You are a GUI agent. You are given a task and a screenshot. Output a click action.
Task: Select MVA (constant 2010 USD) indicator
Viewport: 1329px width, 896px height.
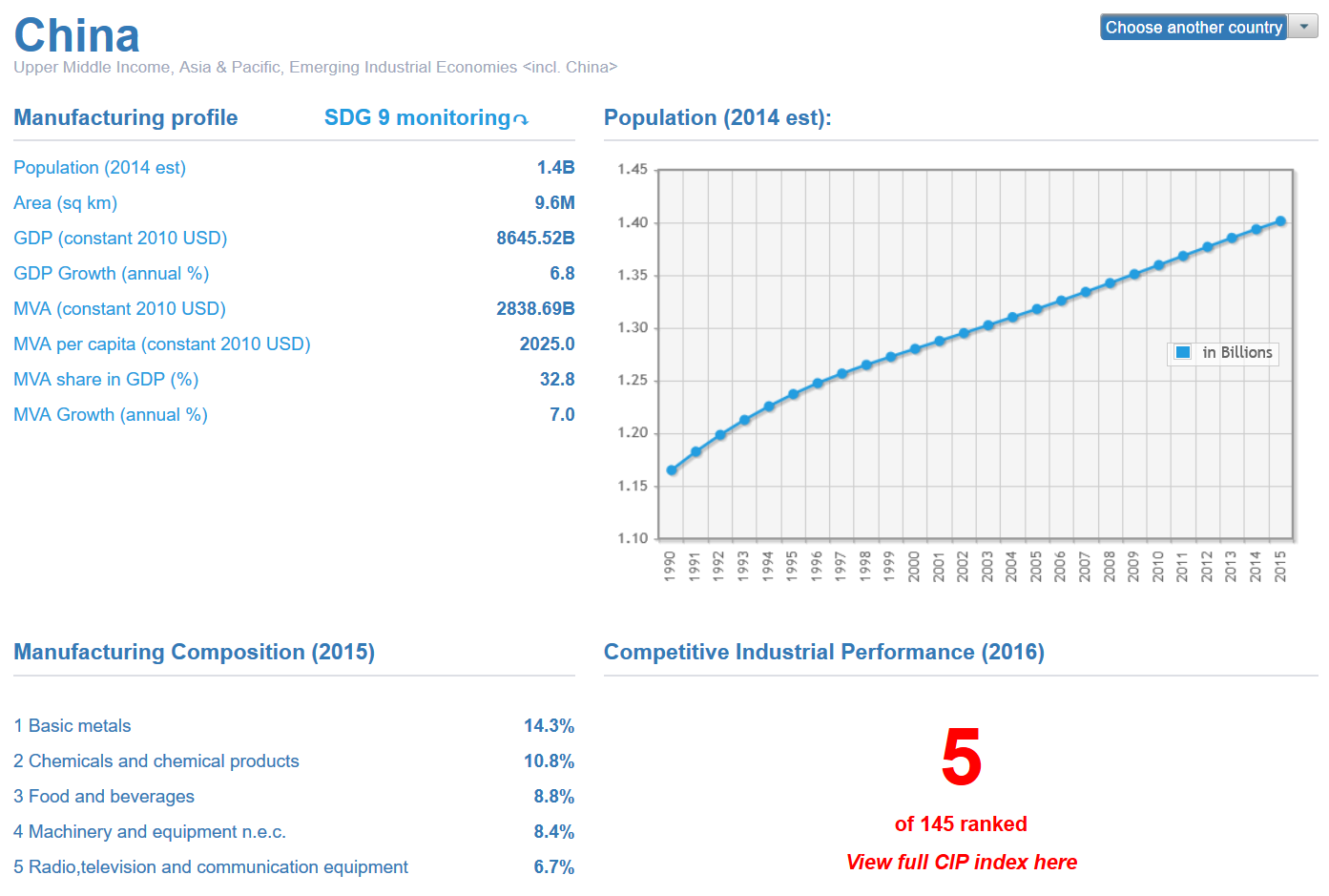119,309
